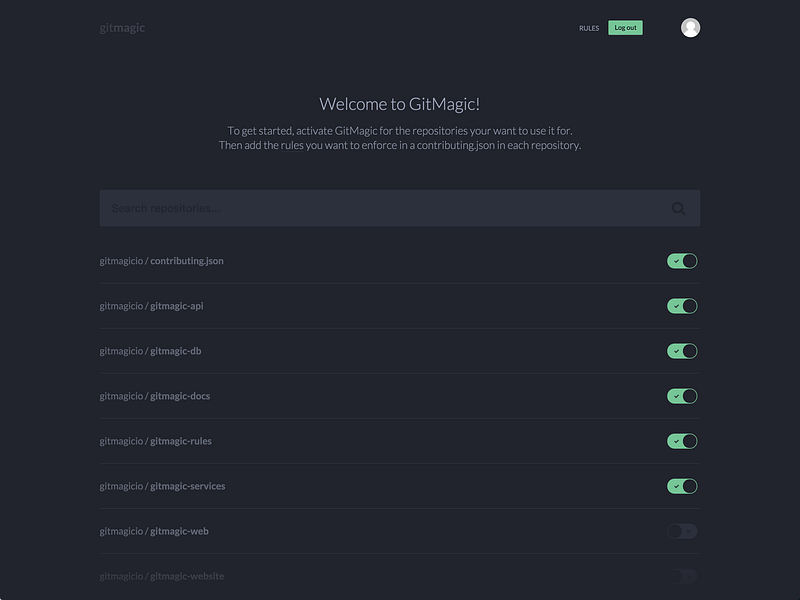Click the gitmagic logo in the header

pyautogui.click(x=120, y=27)
